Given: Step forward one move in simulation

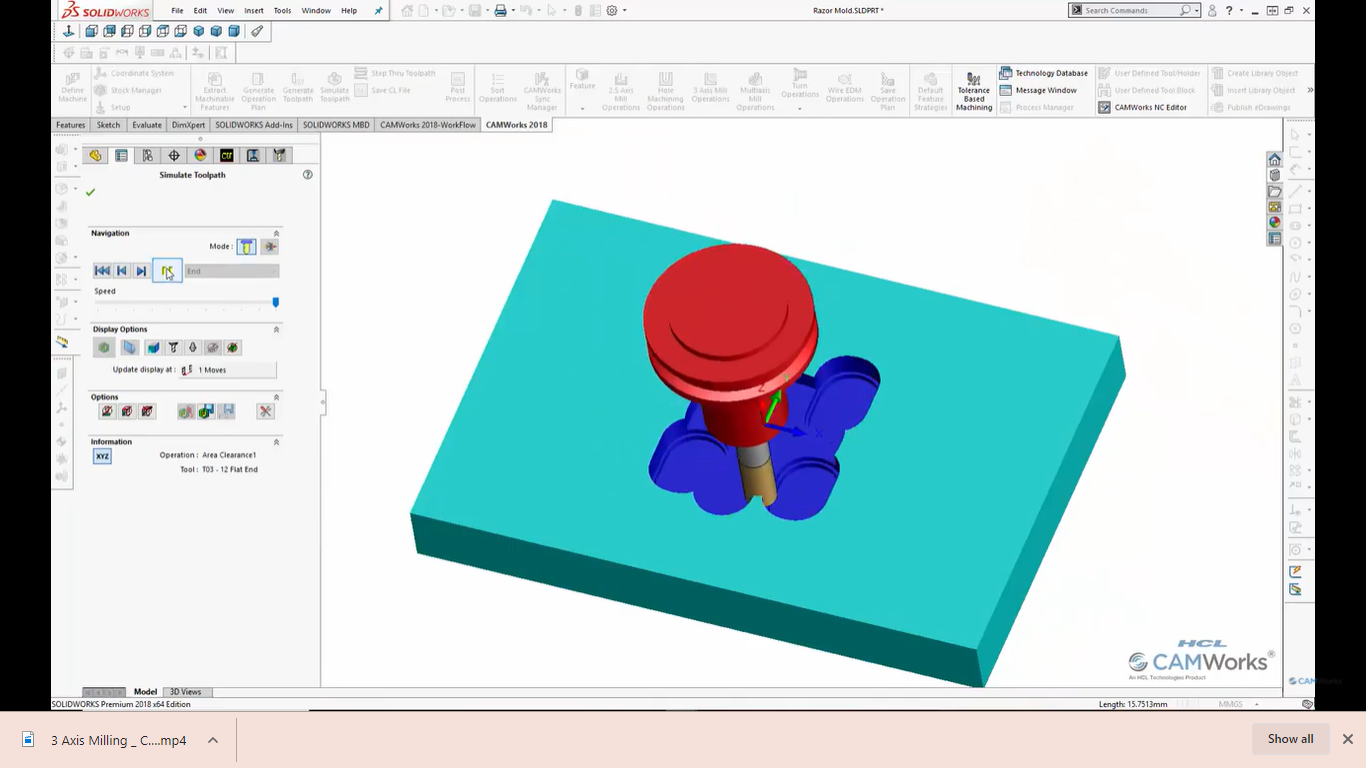Looking at the screenshot, I should (142, 271).
